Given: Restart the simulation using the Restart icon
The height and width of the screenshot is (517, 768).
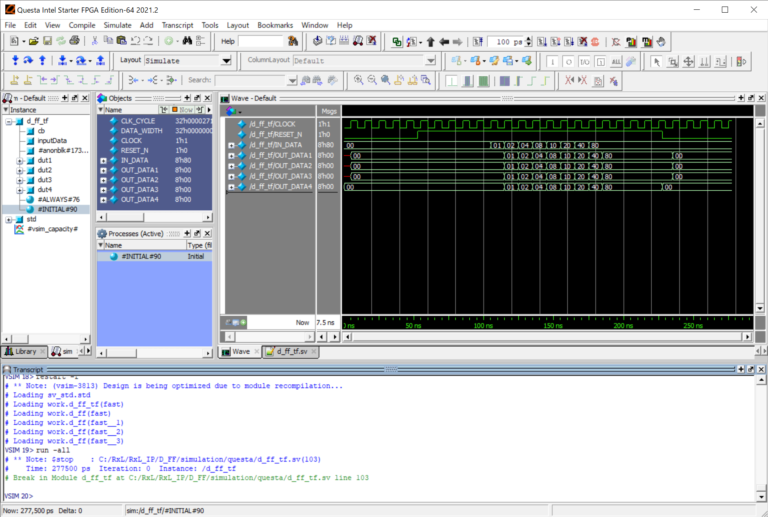Looking at the screenshot, I should [x=478, y=42].
